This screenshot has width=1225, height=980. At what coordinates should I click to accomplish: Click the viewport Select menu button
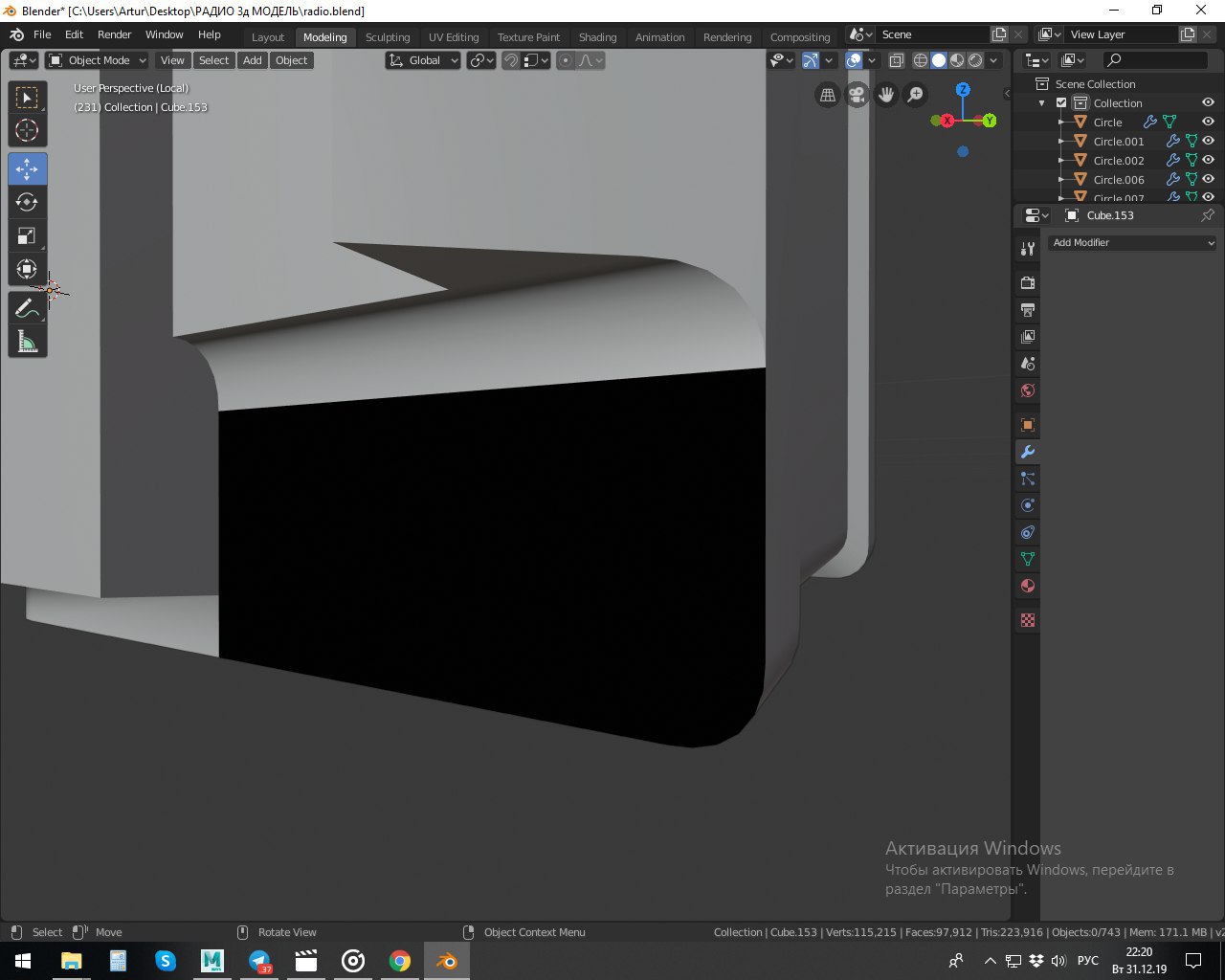click(214, 60)
